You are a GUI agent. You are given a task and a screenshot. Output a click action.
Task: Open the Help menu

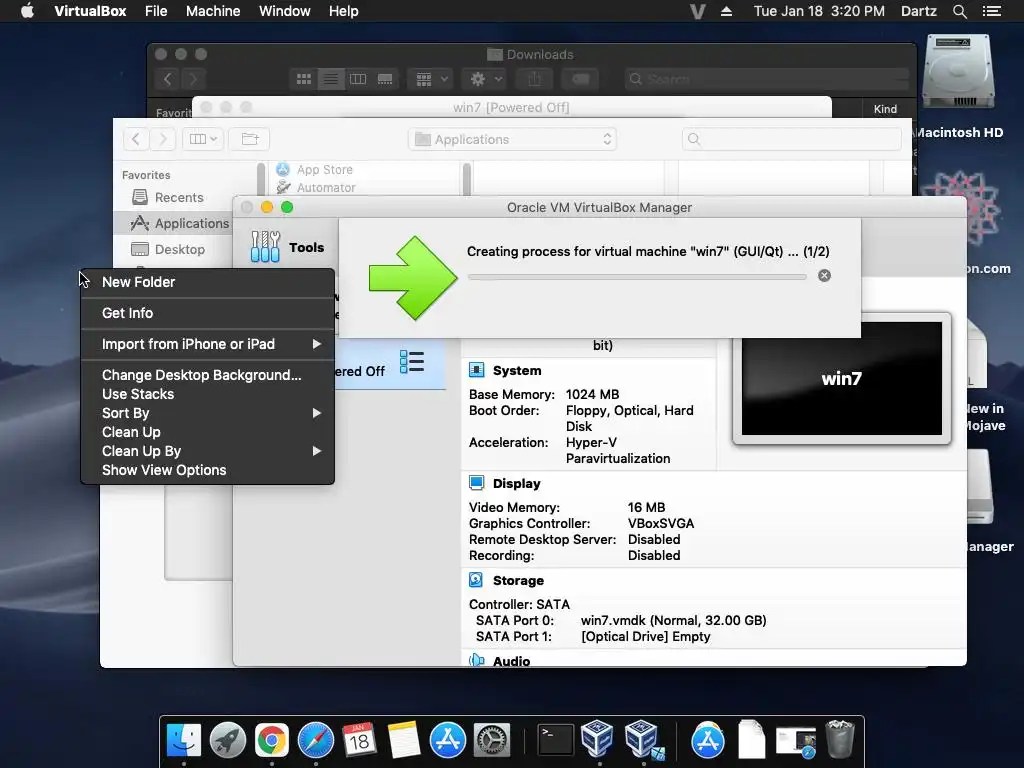344,11
